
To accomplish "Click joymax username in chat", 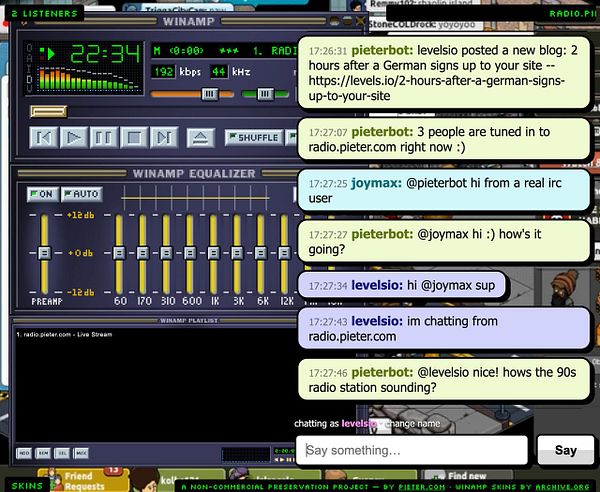I will click(x=376, y=183).
